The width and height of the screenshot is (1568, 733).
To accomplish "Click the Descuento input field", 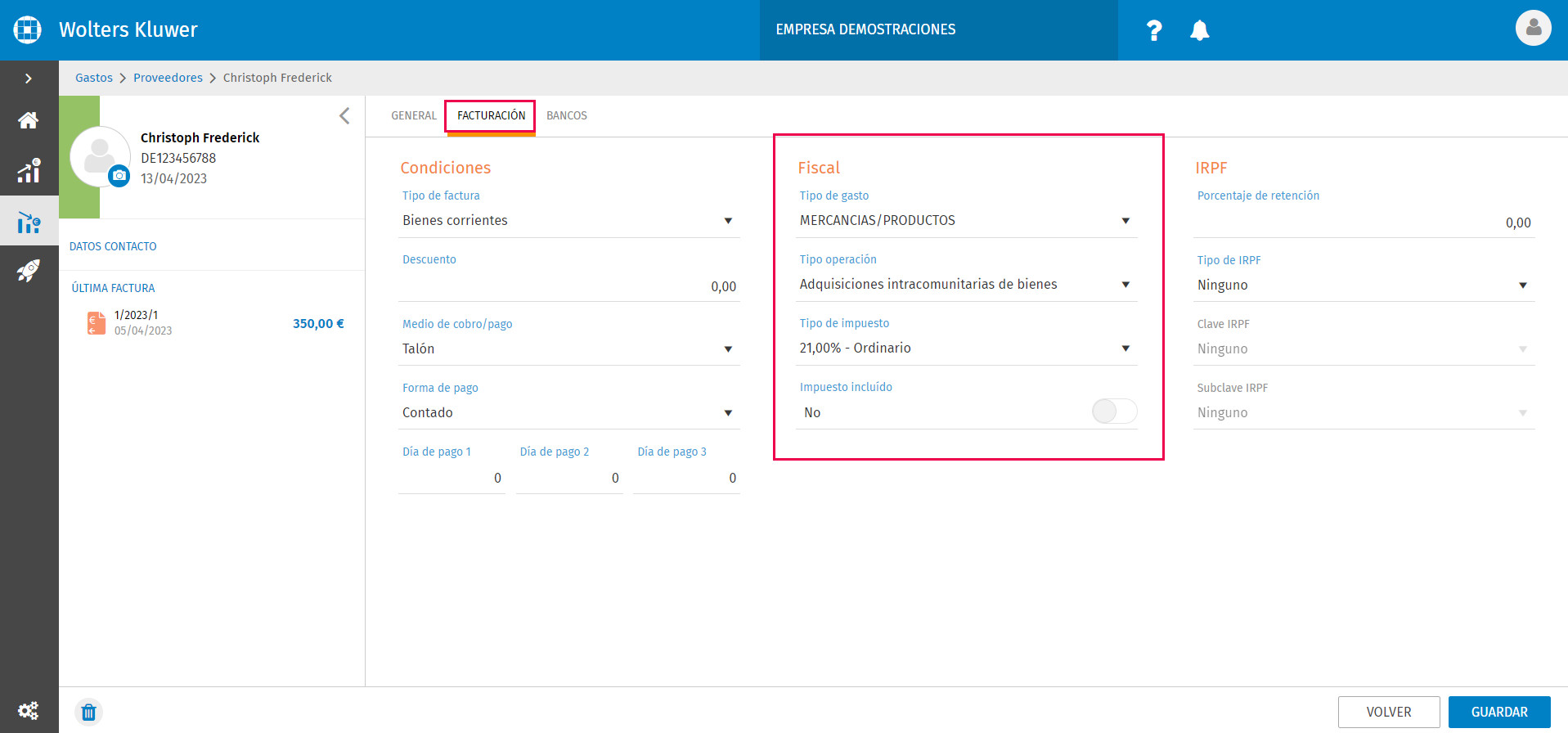I will pos(568,286).
